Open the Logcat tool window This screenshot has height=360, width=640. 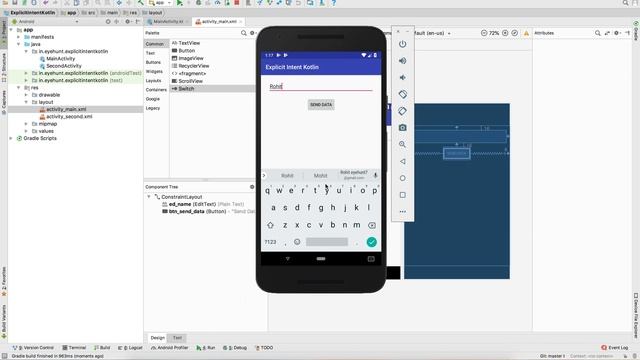[x=130, y=348]
